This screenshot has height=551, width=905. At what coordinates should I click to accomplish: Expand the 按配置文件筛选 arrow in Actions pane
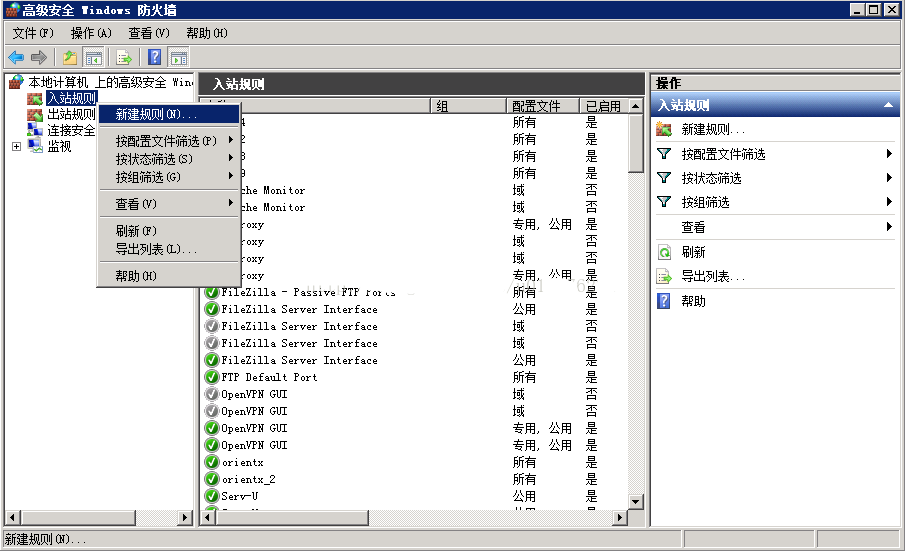pos(889,153)
